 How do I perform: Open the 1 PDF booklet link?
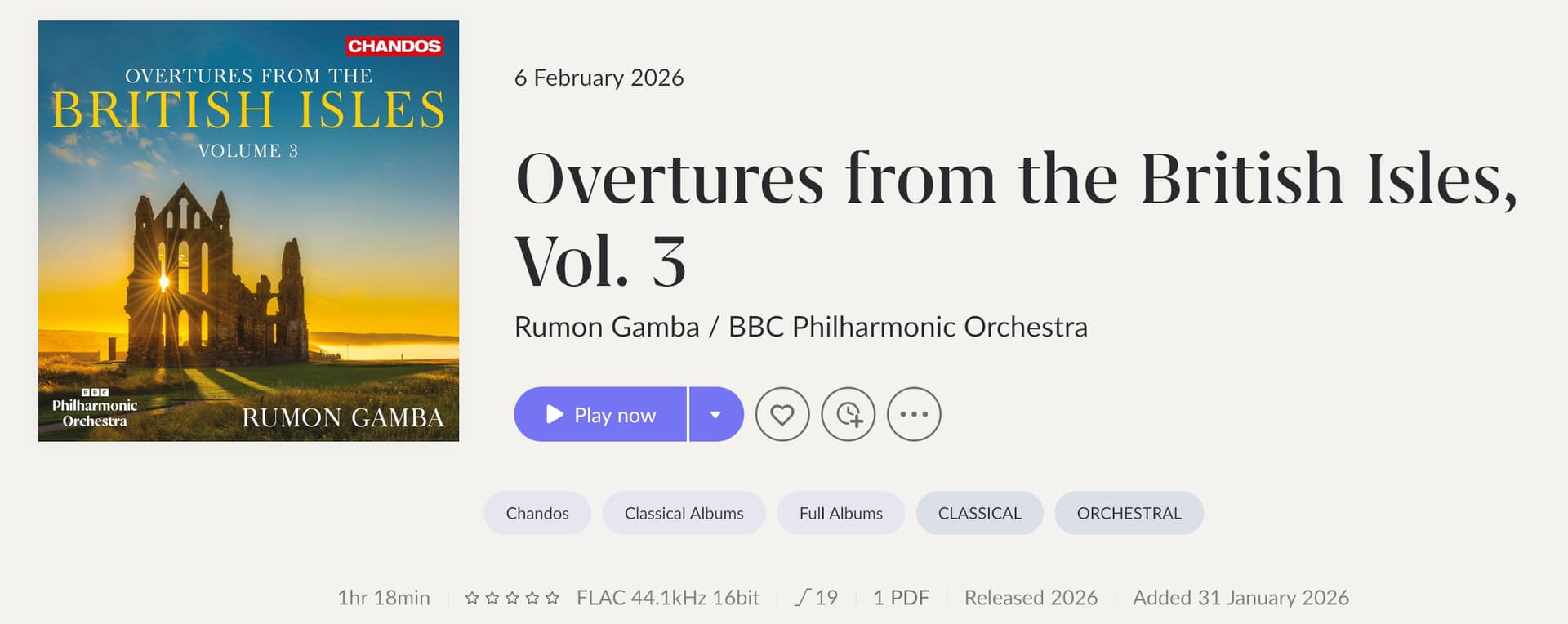click(x=901, y=598)
